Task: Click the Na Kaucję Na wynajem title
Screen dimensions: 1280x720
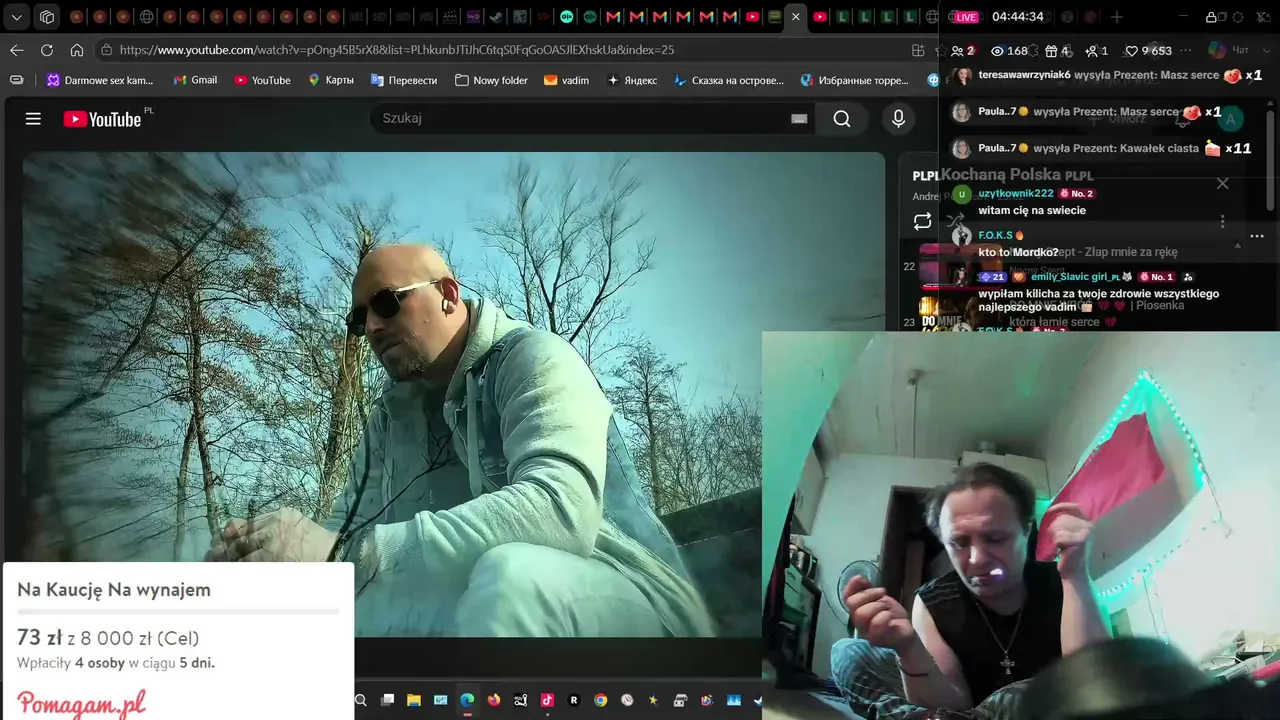Action: pos(114,590)
